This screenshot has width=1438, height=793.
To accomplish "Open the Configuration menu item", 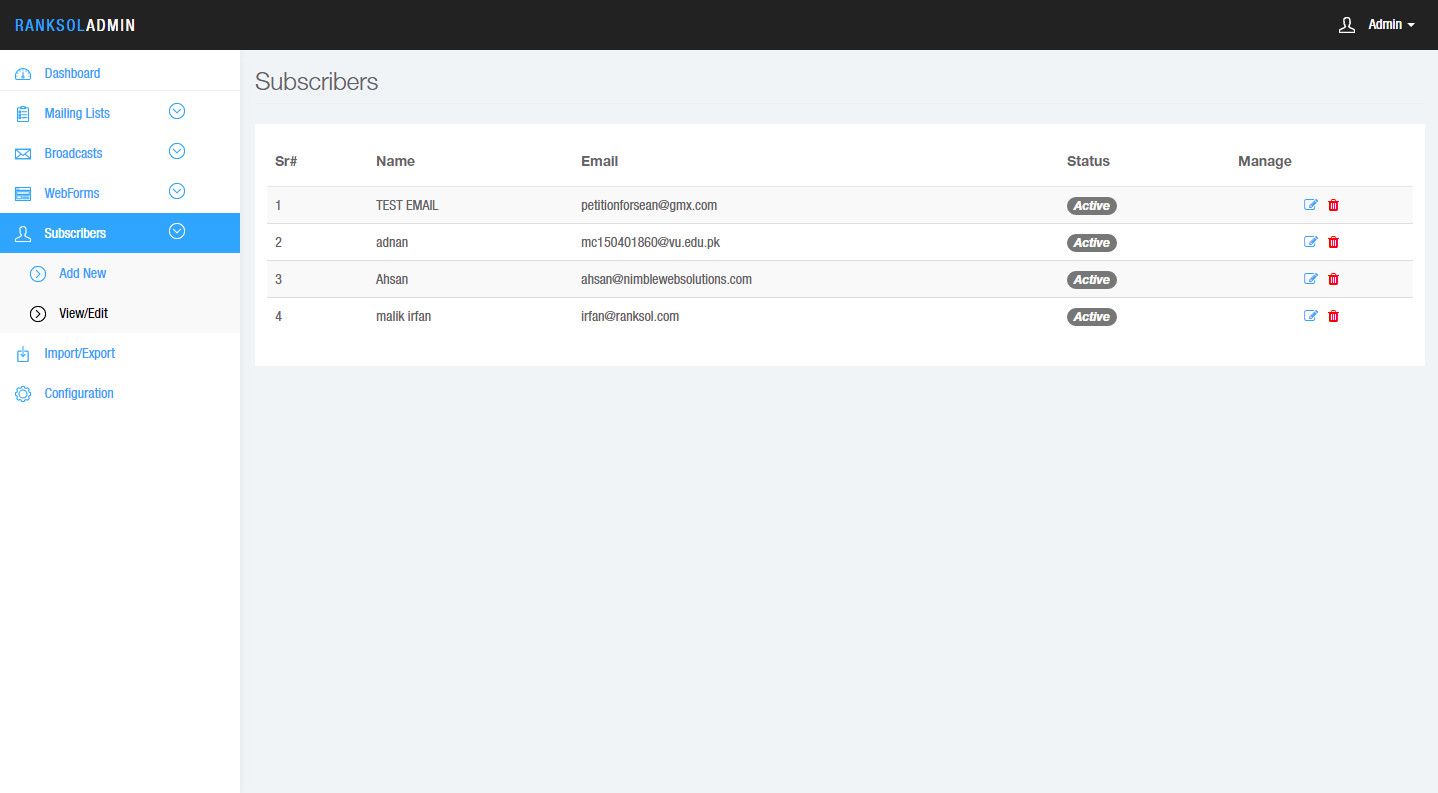I will pos(120,393).
